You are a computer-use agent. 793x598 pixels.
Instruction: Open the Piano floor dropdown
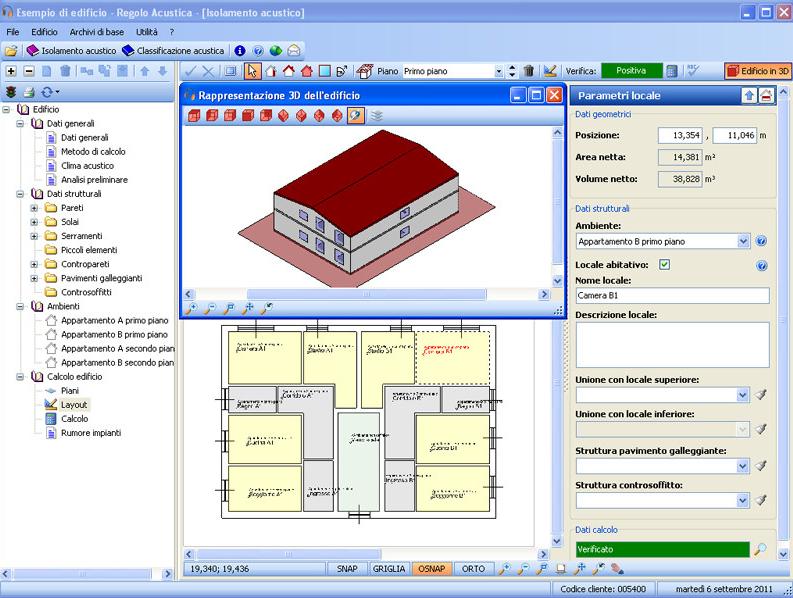pyautogui.click(x=499, y=71)
